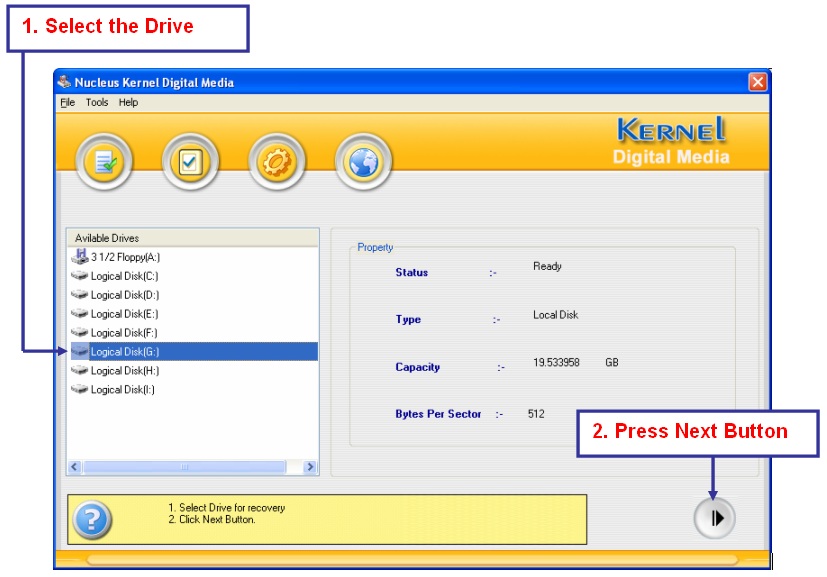Click the disk icon beside Logical Disk(E:)
This screenshot has height=577, width=827.
pos(80,313)
